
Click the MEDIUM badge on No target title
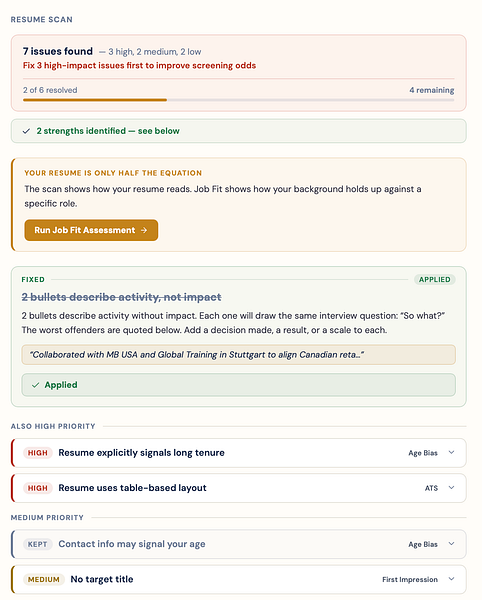tap(44, 579)
